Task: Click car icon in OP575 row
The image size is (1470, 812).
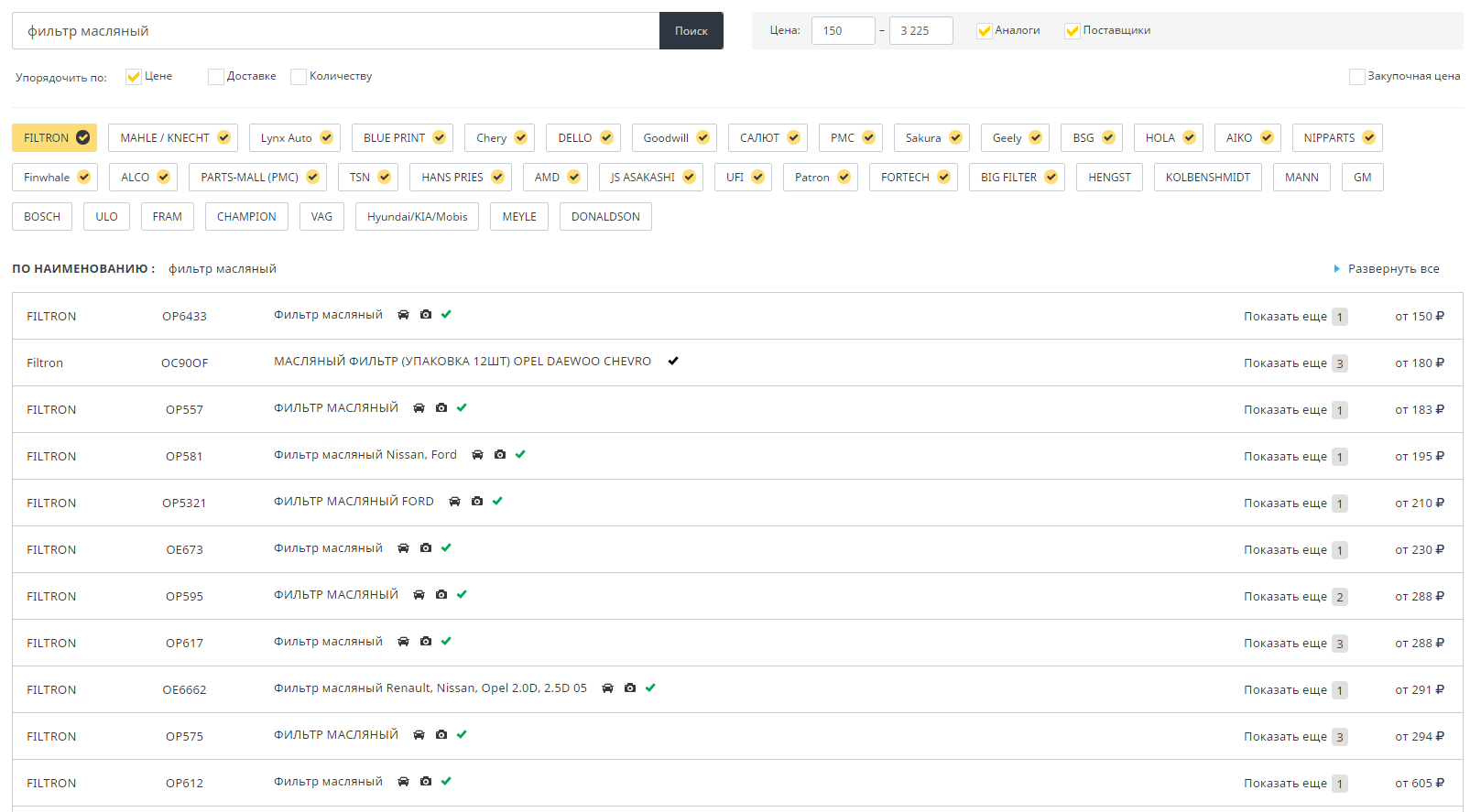Action: (419, 735)
